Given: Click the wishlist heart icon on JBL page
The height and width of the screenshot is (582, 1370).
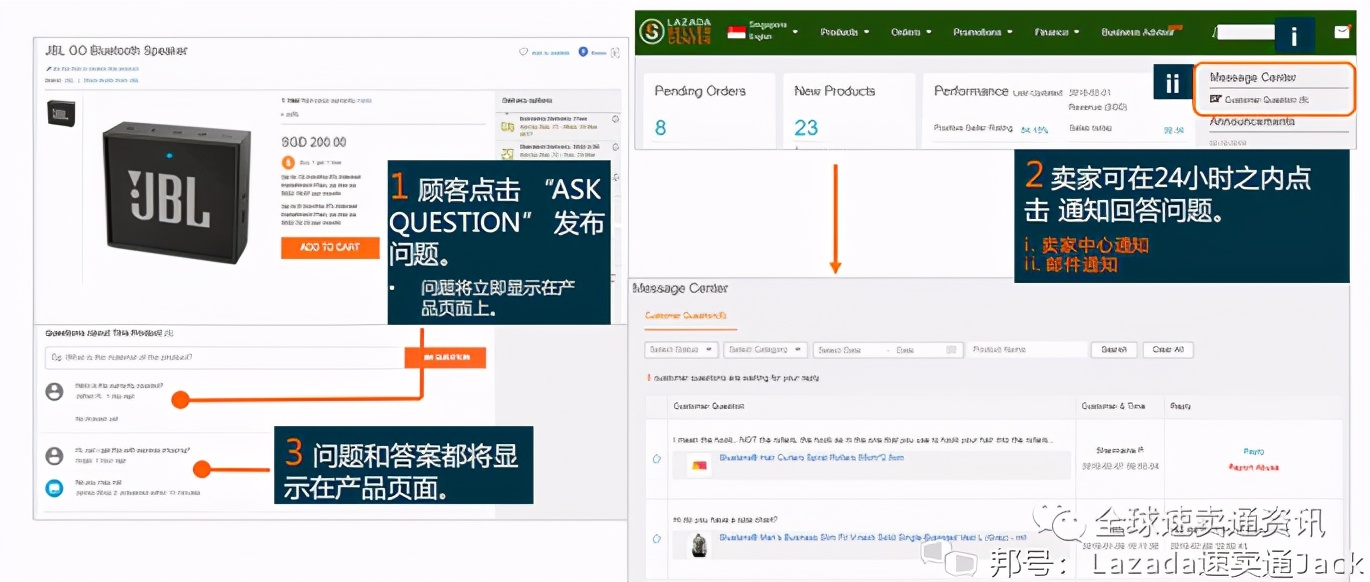Looking at the screenshot, I should pyautogui.click(x=521, y=51).
